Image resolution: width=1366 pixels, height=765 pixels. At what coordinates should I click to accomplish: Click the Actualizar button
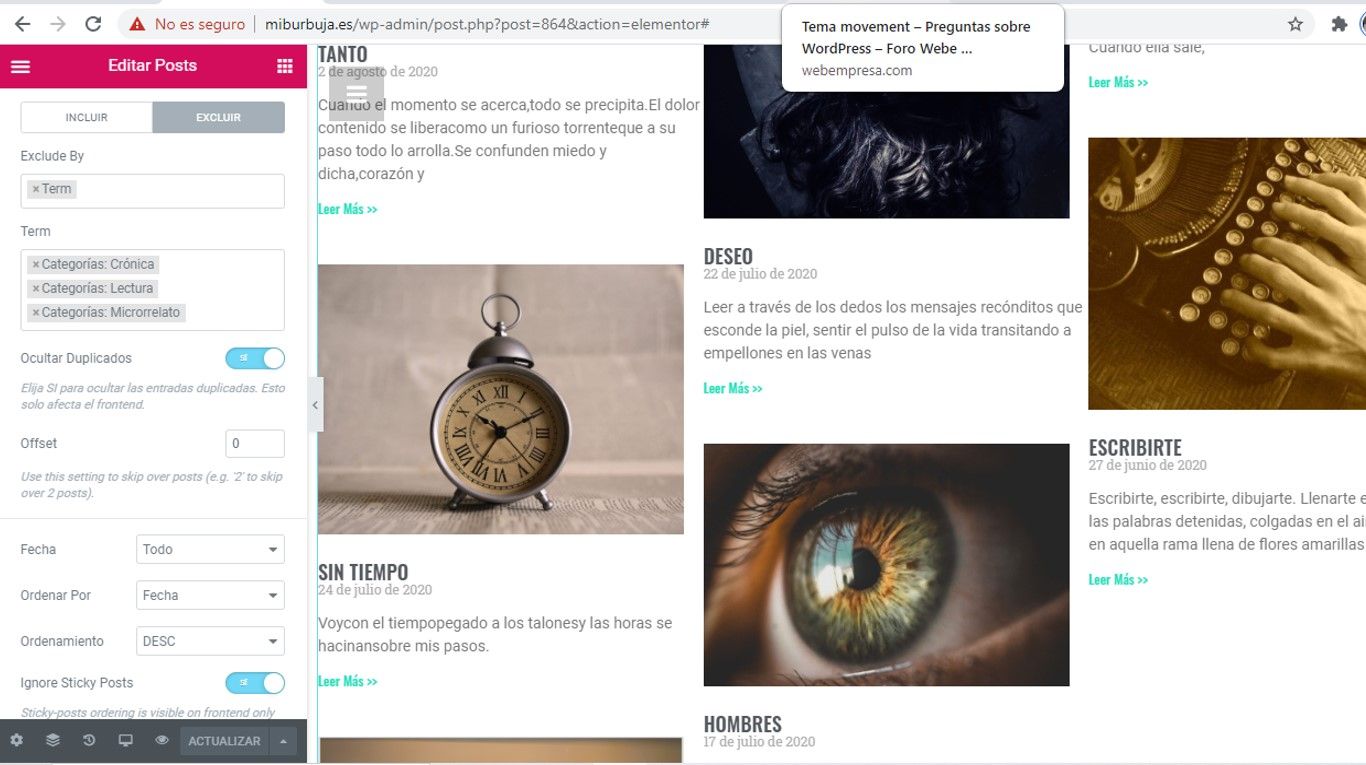tap(225, 741)
